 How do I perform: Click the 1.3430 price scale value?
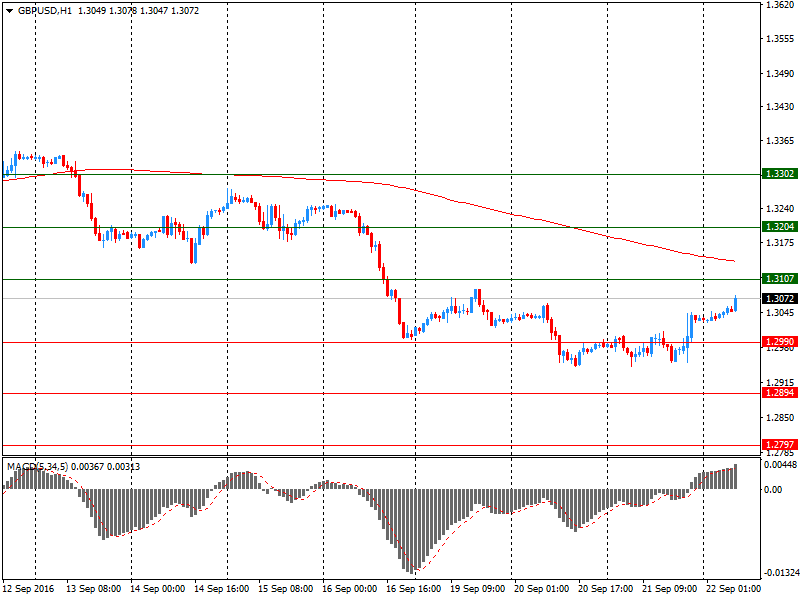780,107
